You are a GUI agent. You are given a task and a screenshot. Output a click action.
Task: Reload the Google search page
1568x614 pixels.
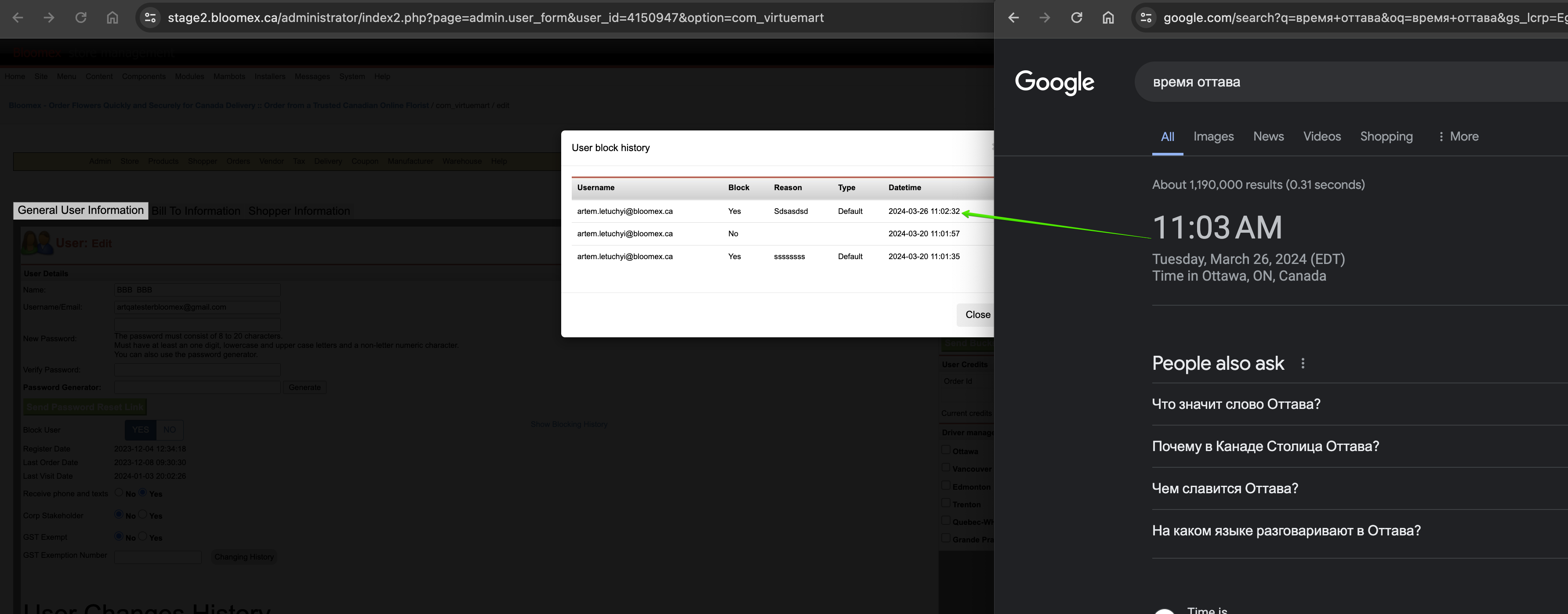pyautogui.click(x=1077, y=18)
